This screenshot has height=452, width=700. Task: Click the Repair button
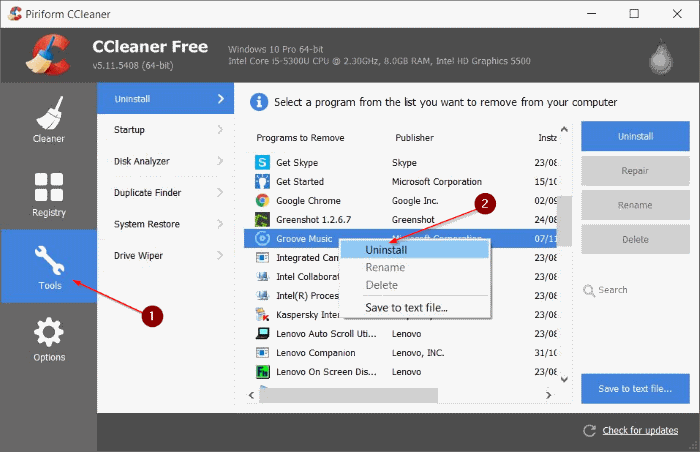(635, 171)
